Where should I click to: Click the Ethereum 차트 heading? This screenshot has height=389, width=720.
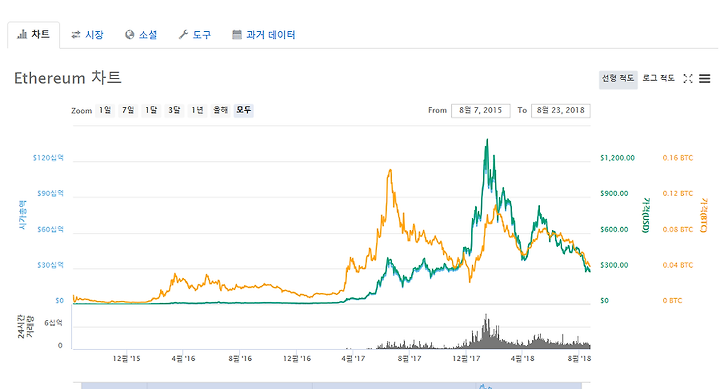[x=68, y=78]
